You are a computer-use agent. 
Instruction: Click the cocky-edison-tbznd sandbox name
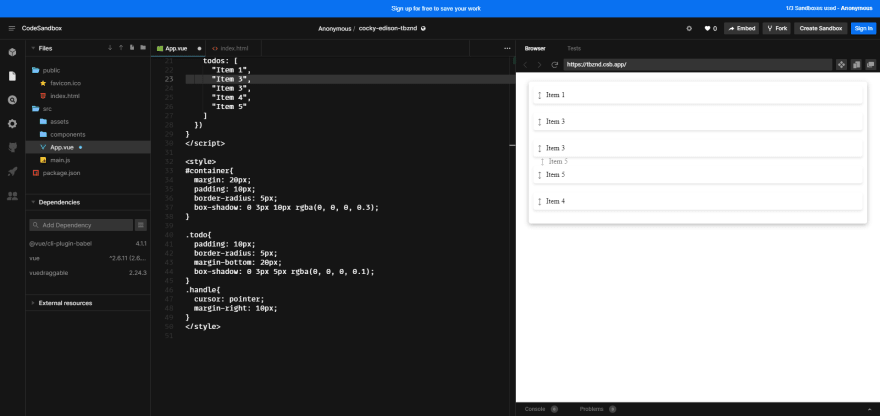[388, 28]
